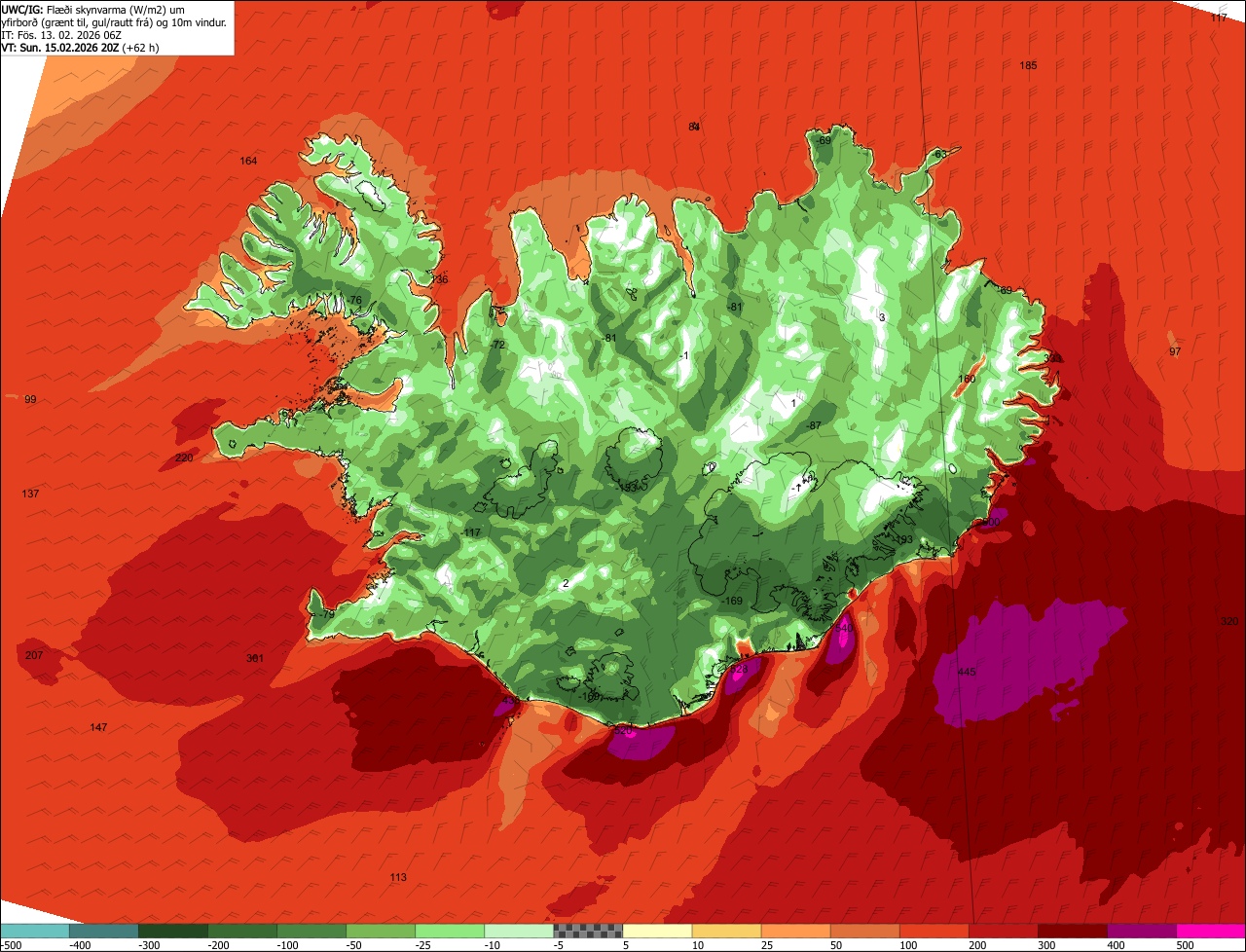
Task: Click the "137" value in western sea
Action: 30,494
